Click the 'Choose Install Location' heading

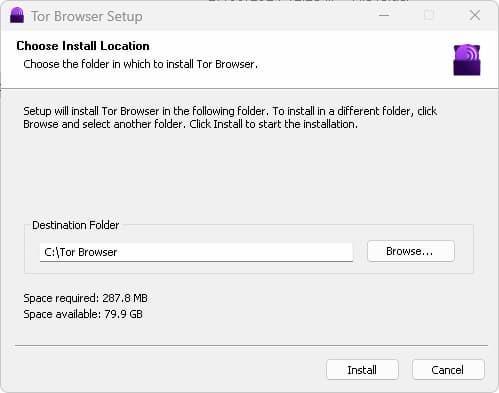83,46
